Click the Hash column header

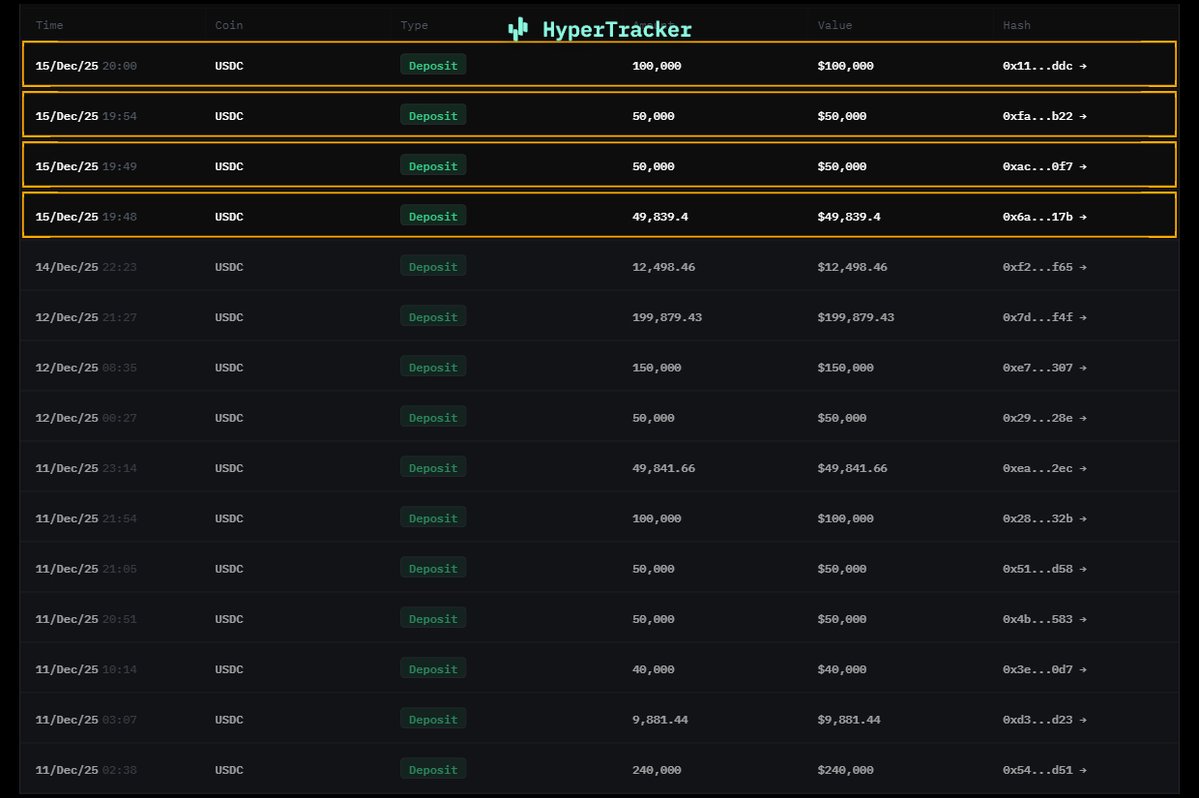tap(1016, 25)
